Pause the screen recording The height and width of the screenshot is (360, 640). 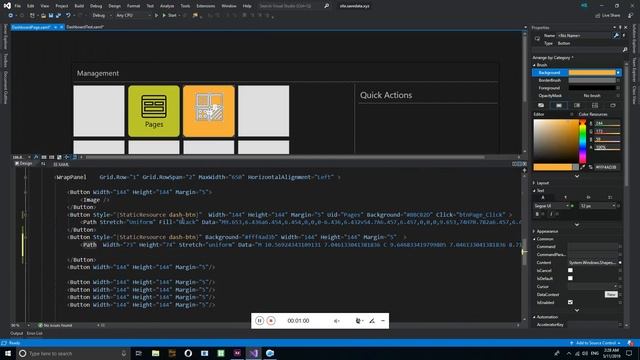(259, 321)
